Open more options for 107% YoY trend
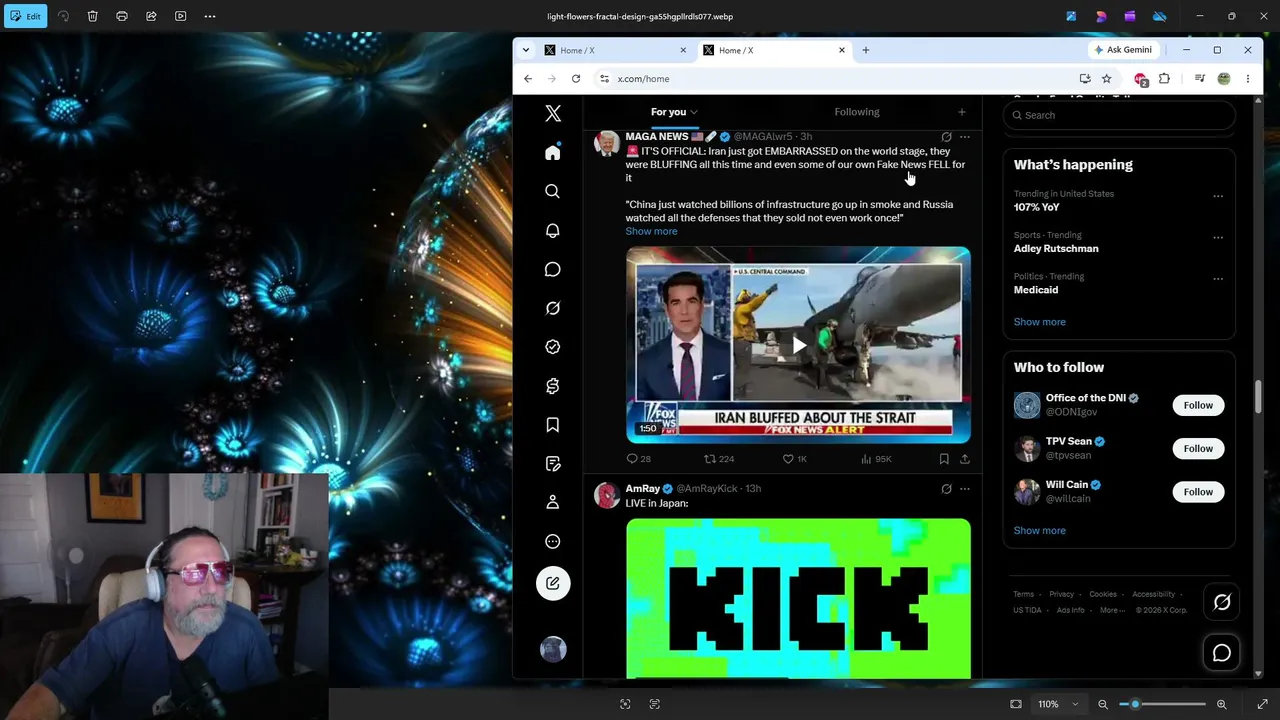Viewport: 1280px width, 720px height. [1218, 196]
